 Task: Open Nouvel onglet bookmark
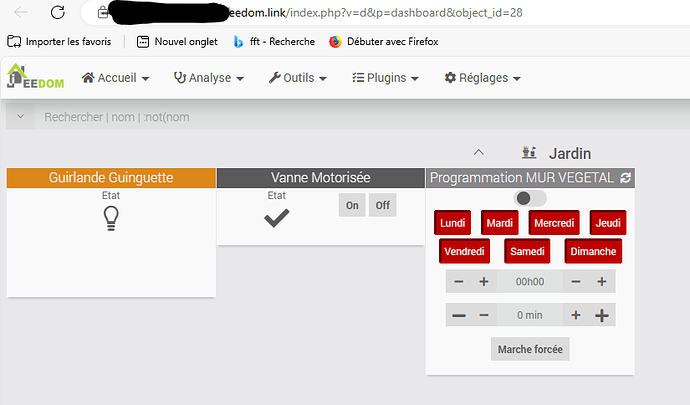click(x=177, y=41)
